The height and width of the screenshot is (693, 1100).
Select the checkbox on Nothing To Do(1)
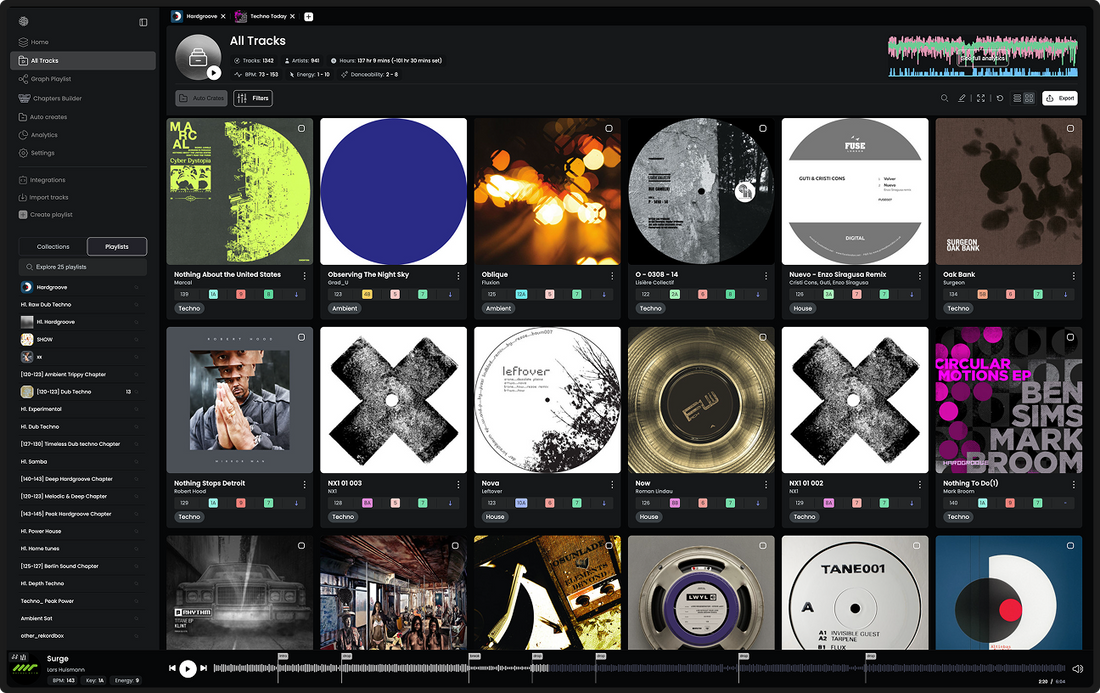coord(1071,337)
